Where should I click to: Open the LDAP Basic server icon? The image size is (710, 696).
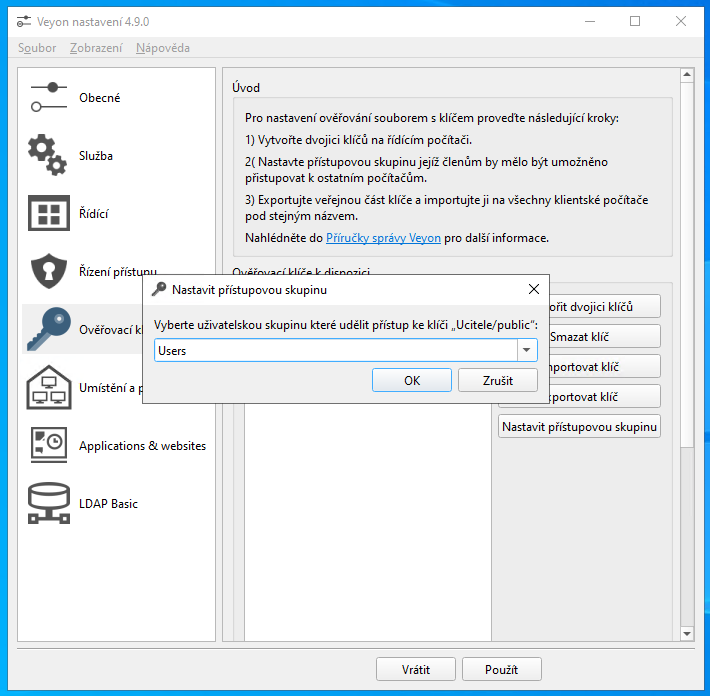[x=48, y=504]
